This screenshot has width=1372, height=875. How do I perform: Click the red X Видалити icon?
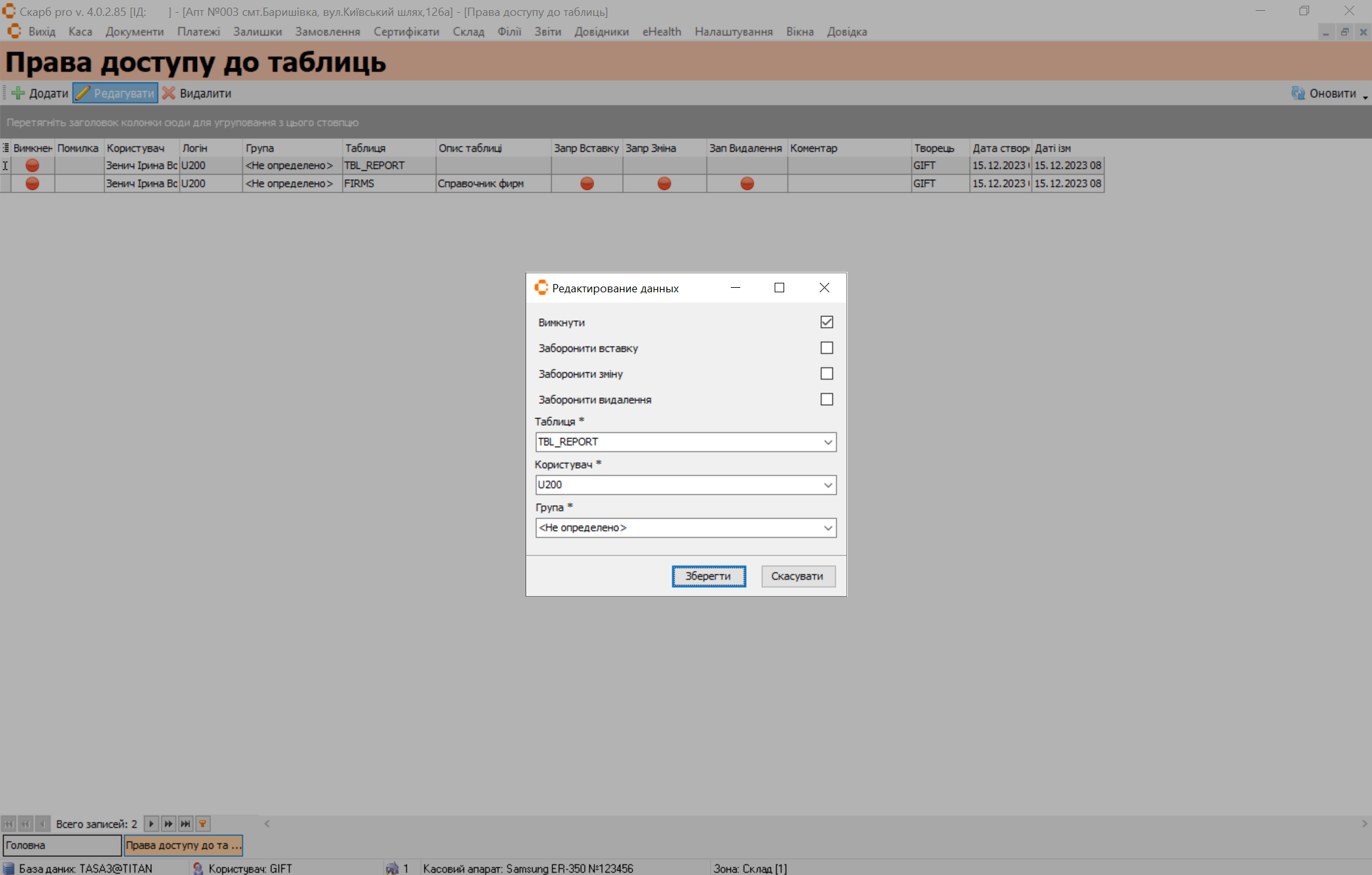pyautogui.click(x=169, y=93)
